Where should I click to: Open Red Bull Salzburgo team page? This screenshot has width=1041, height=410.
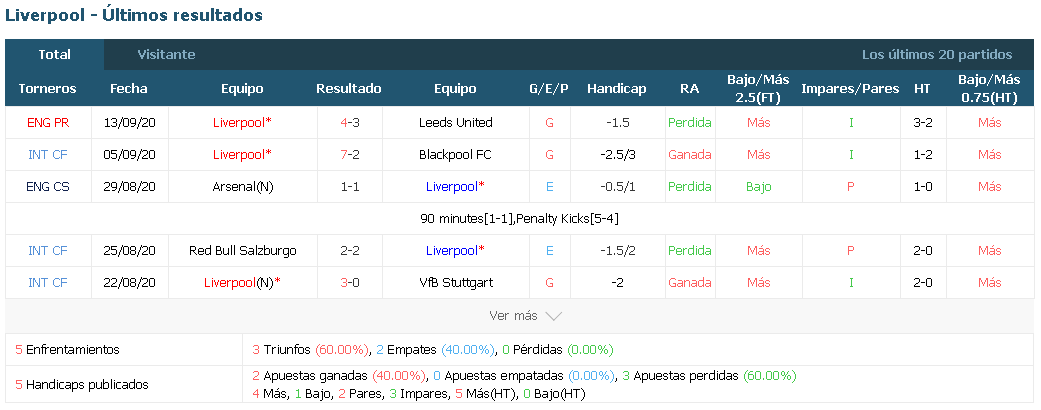point(242,251)
